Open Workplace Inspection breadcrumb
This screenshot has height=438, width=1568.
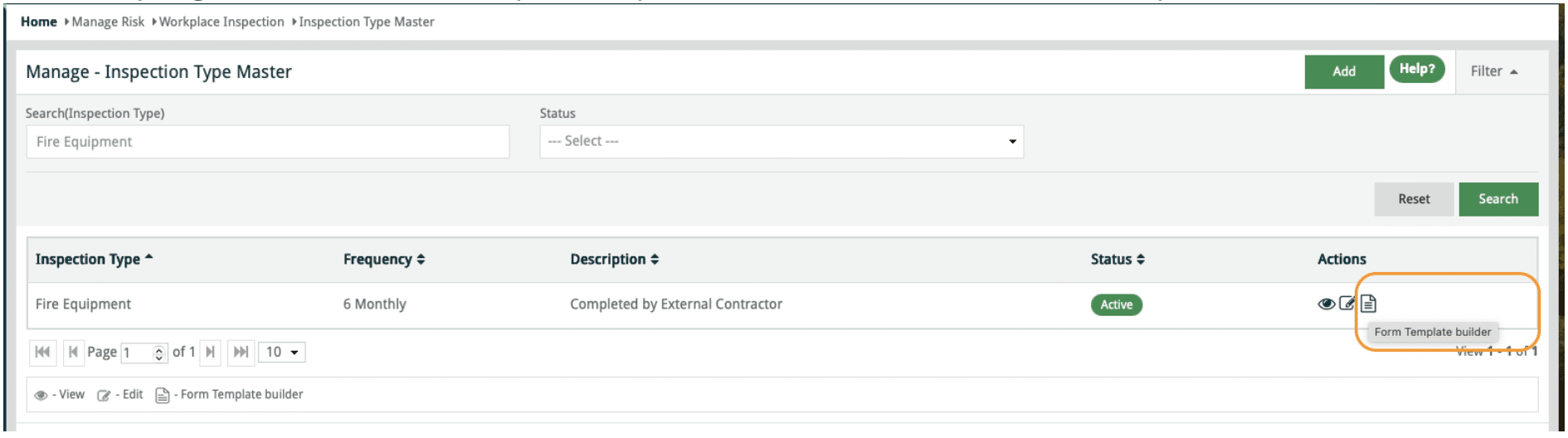221,22
